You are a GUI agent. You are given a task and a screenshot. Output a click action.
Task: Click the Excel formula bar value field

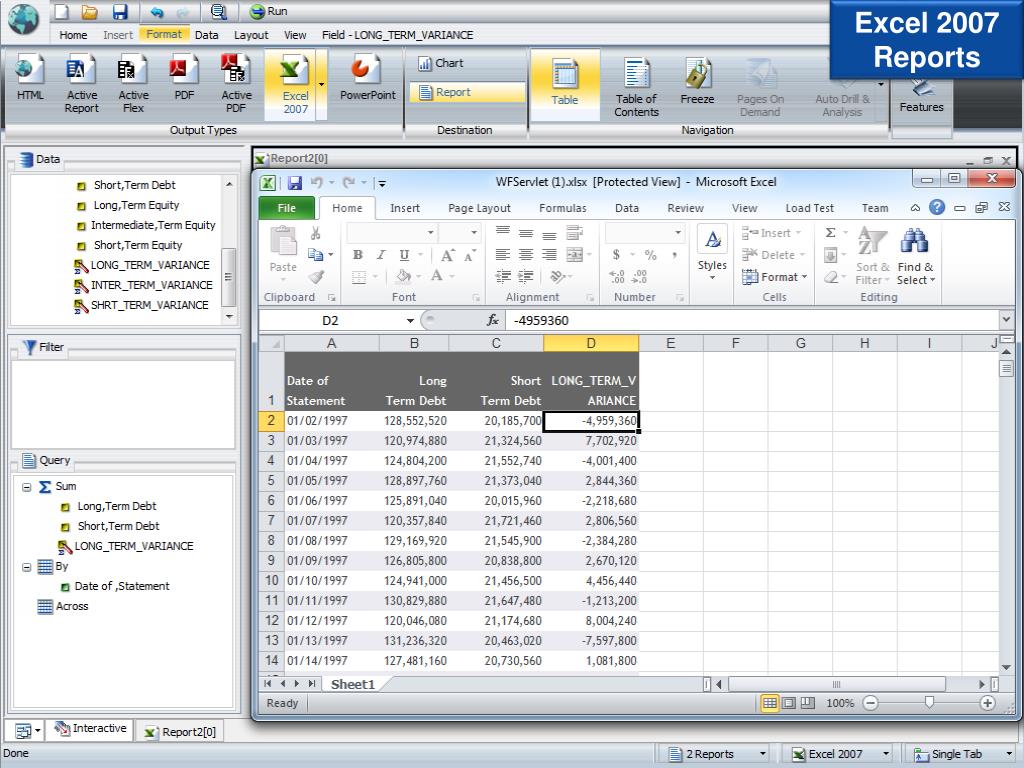[x=751, y=321]
